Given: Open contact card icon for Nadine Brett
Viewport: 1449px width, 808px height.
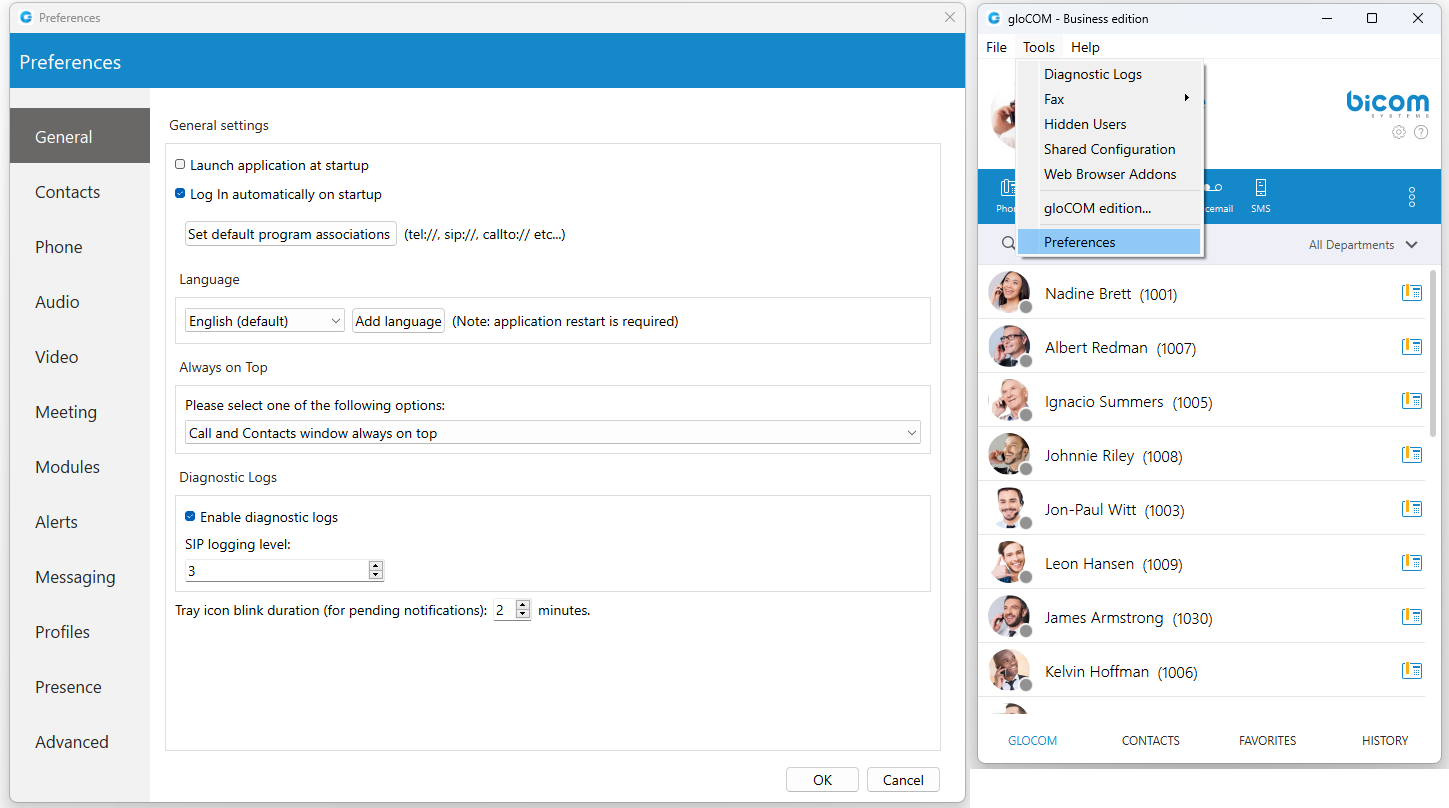Looking at the screenshot, I should 1412,293.
